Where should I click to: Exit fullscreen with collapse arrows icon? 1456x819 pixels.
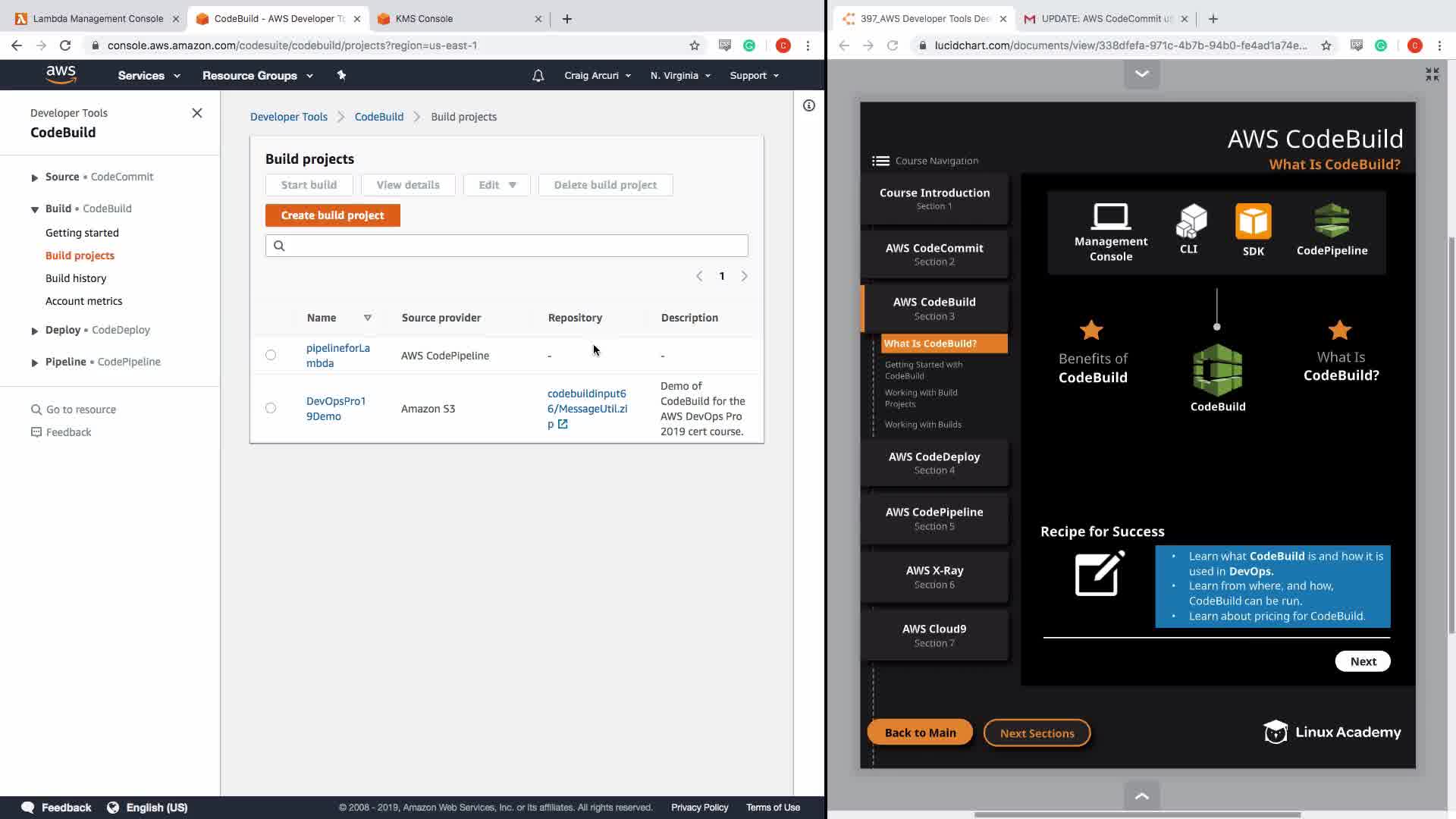tap(1432, 74)
